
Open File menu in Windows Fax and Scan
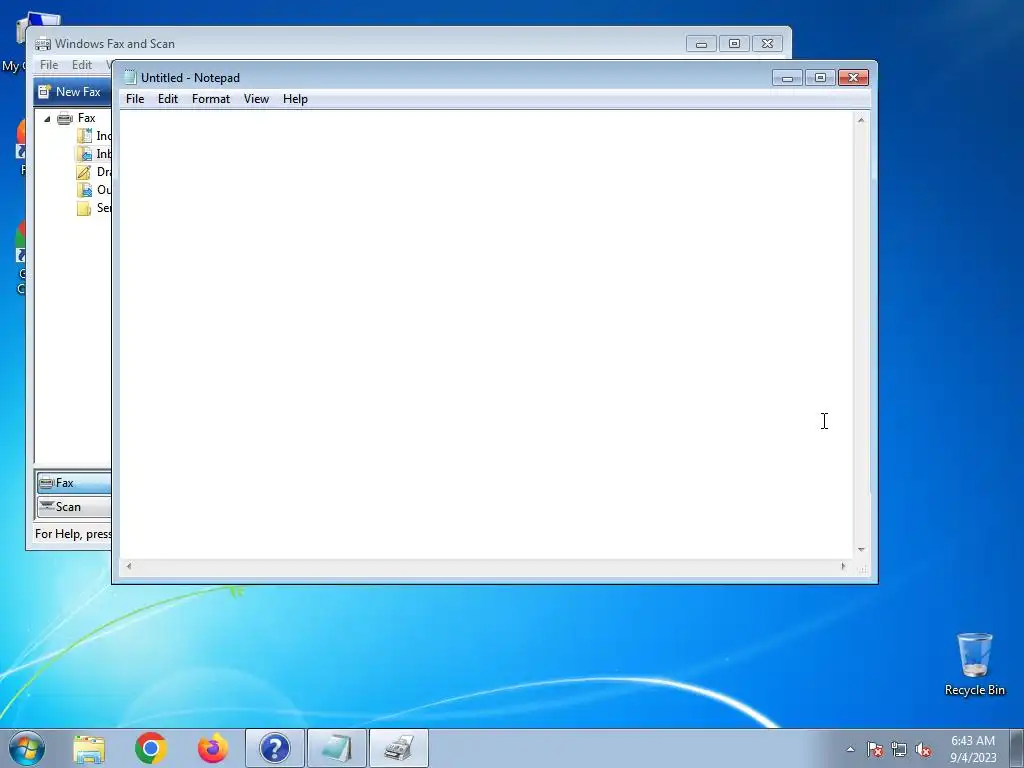pyautogui.click(x=49, y=65)
